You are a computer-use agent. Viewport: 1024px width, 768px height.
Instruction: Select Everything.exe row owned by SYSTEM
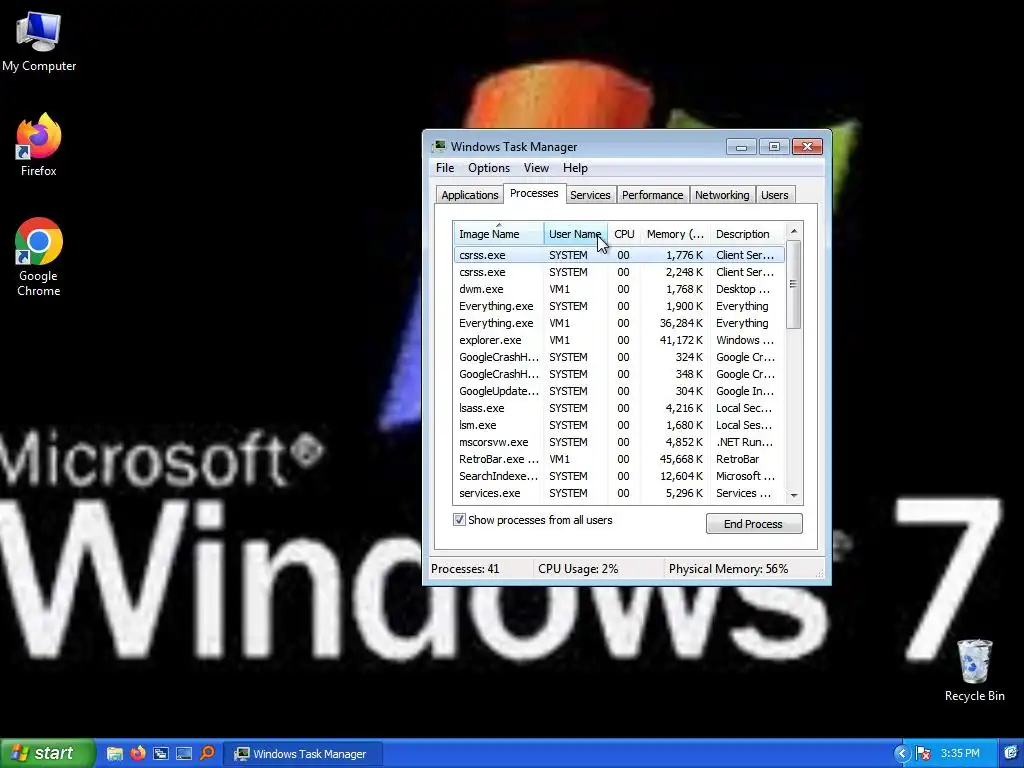coord(619,306)
